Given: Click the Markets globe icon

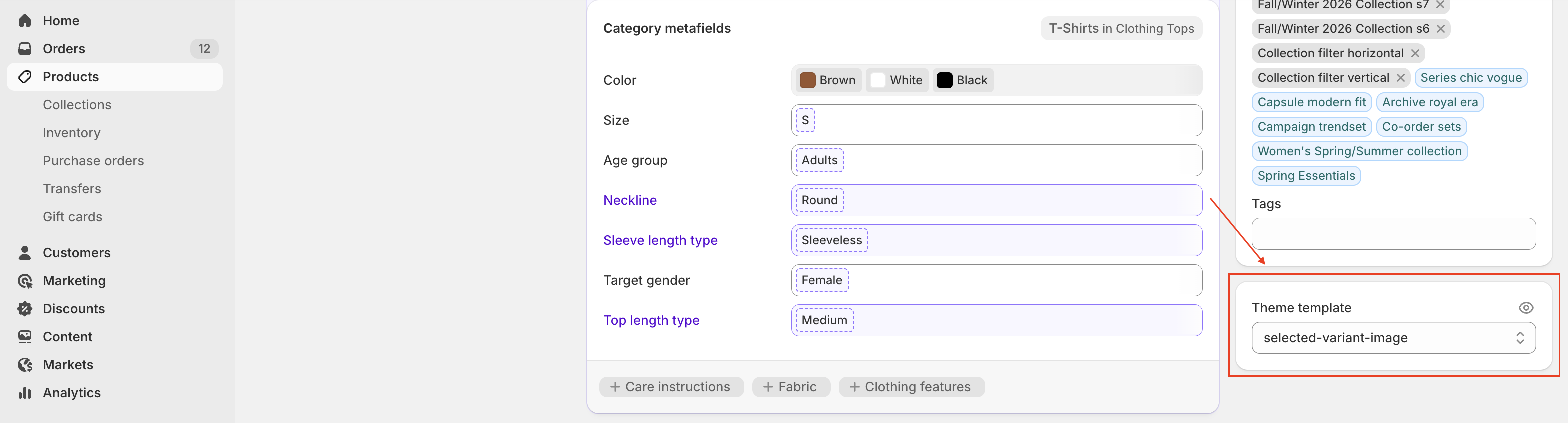Looking at the screenshot, I should pyautogui.click(x=25, y=364).
